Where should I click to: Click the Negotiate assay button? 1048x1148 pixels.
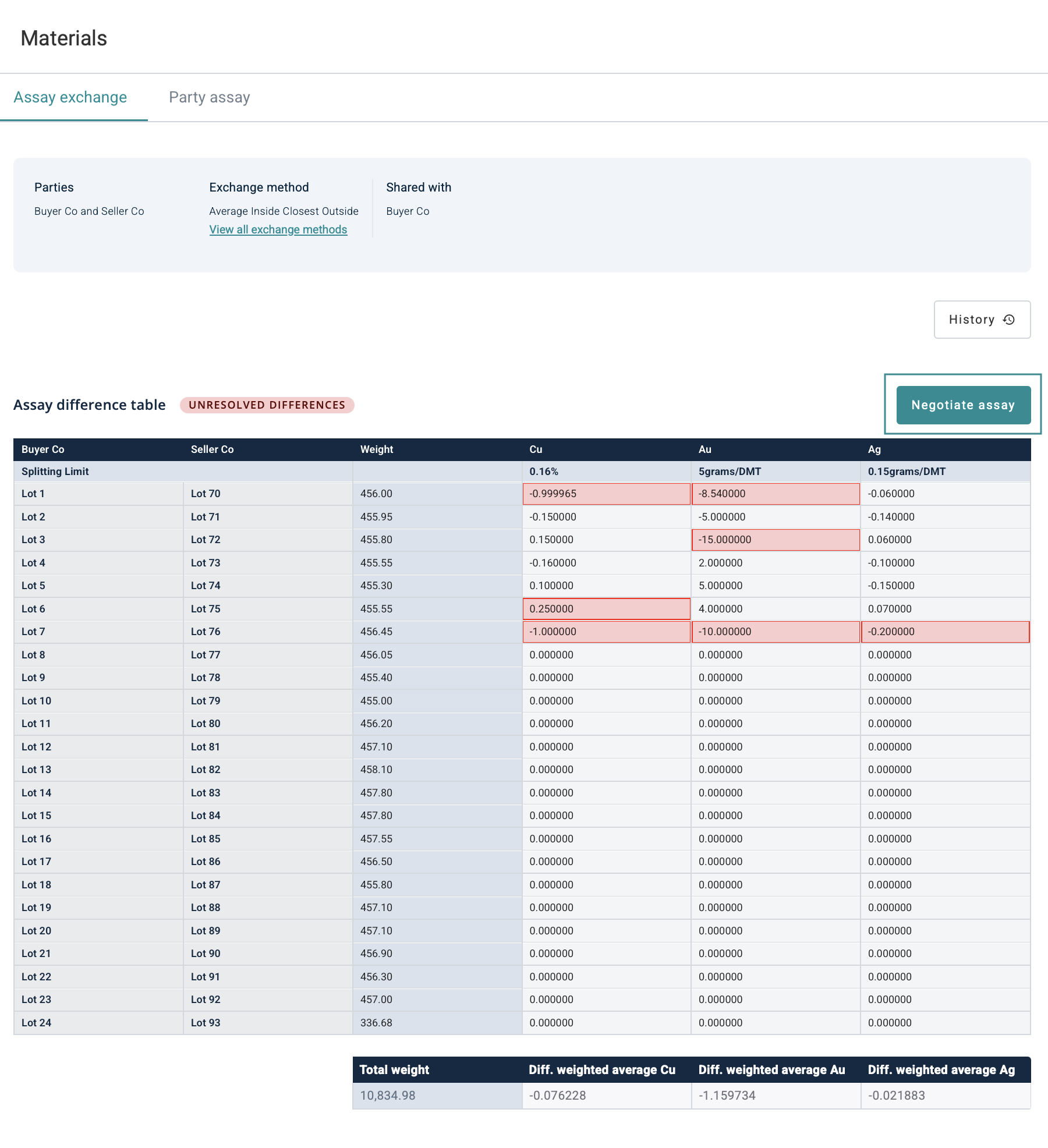pyautogui.click(x=963, y=405)
